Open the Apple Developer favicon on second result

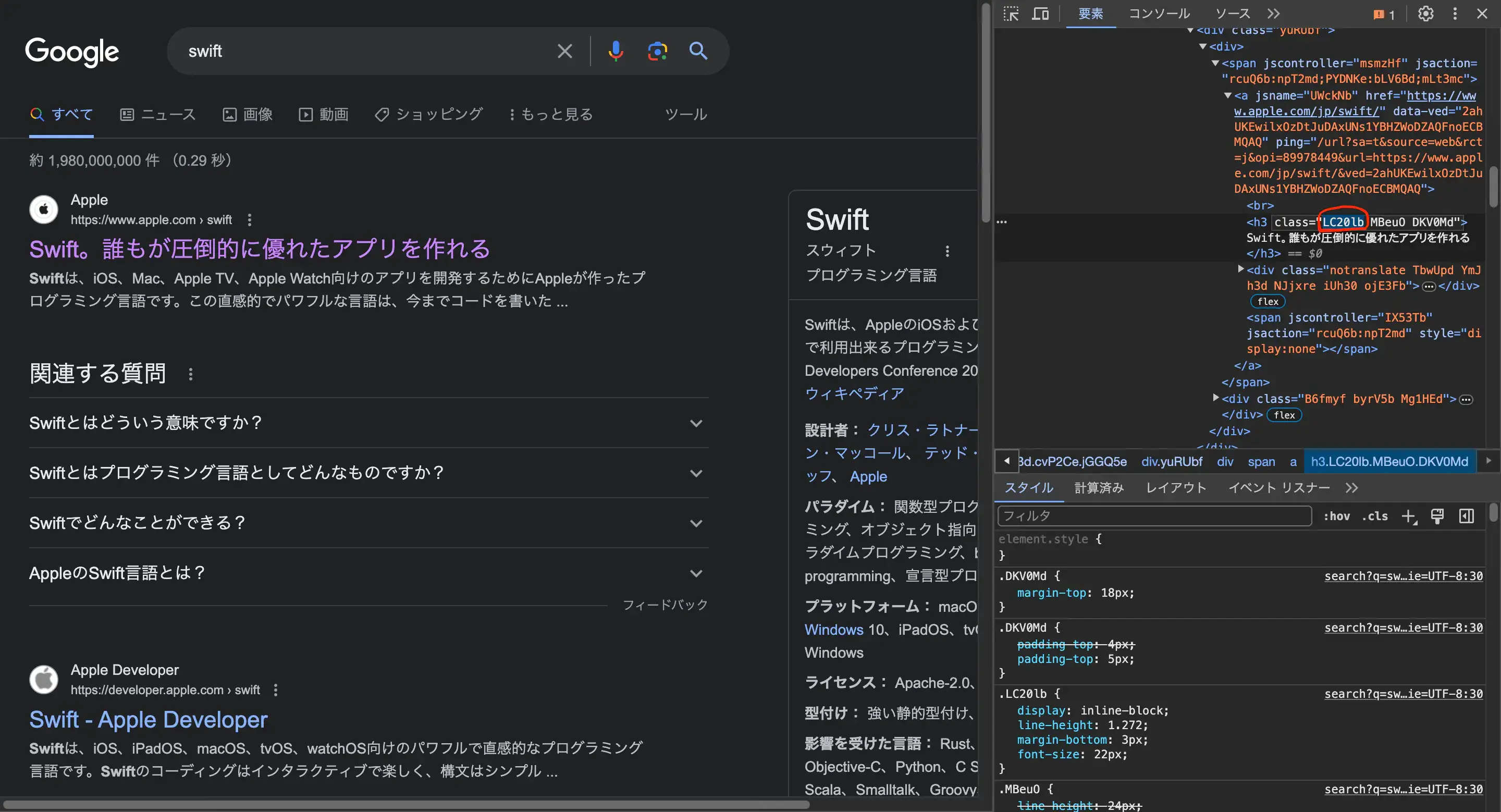(44, 679)
